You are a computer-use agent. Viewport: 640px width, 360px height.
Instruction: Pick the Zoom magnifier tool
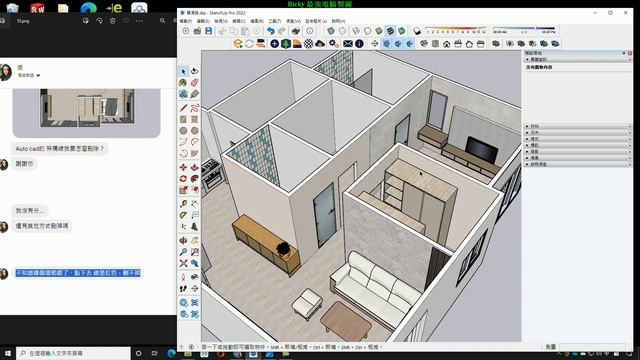coord(183,252)
